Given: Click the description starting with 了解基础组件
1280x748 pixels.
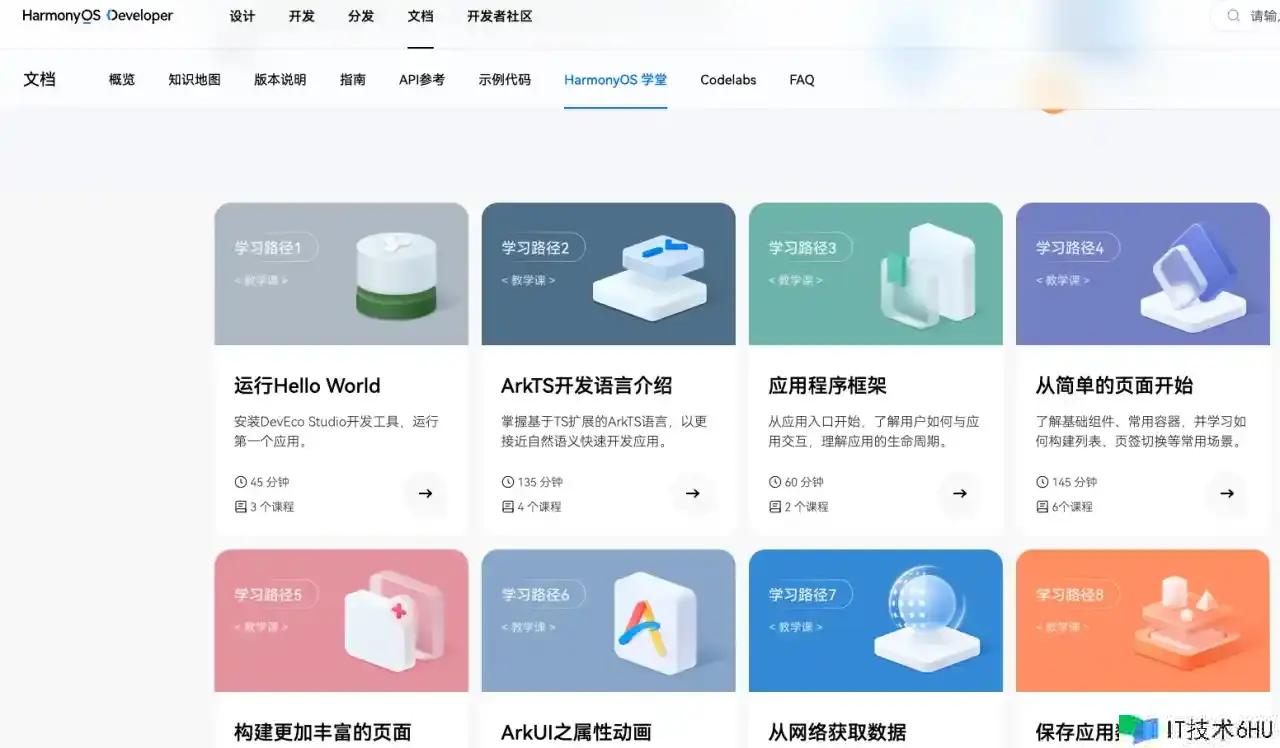Looking at the screenshot, I should click(x=1141, y=431).
